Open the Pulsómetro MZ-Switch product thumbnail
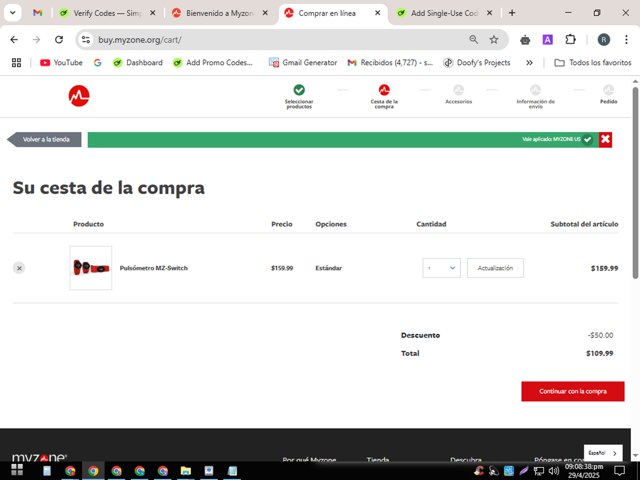 [91, 268]
